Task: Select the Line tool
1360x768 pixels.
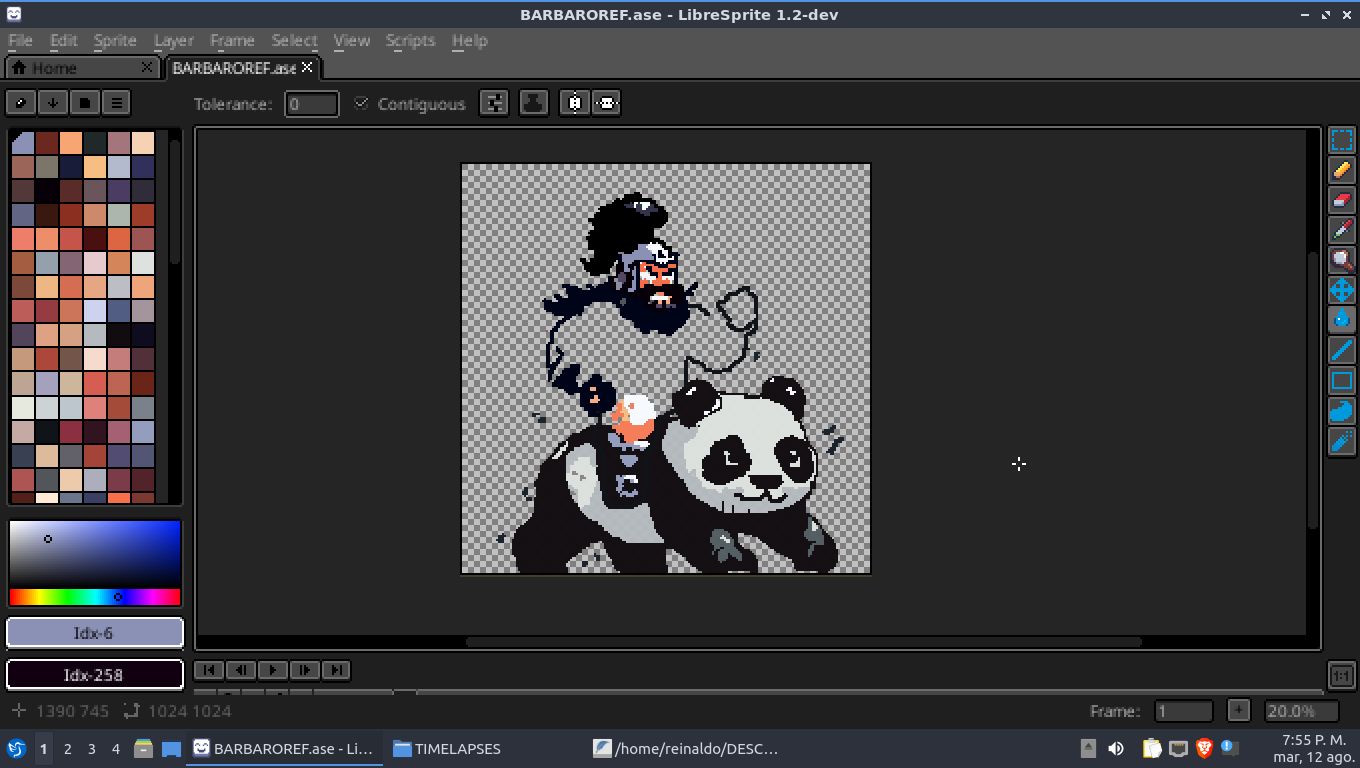Action: coord(1341,350)
